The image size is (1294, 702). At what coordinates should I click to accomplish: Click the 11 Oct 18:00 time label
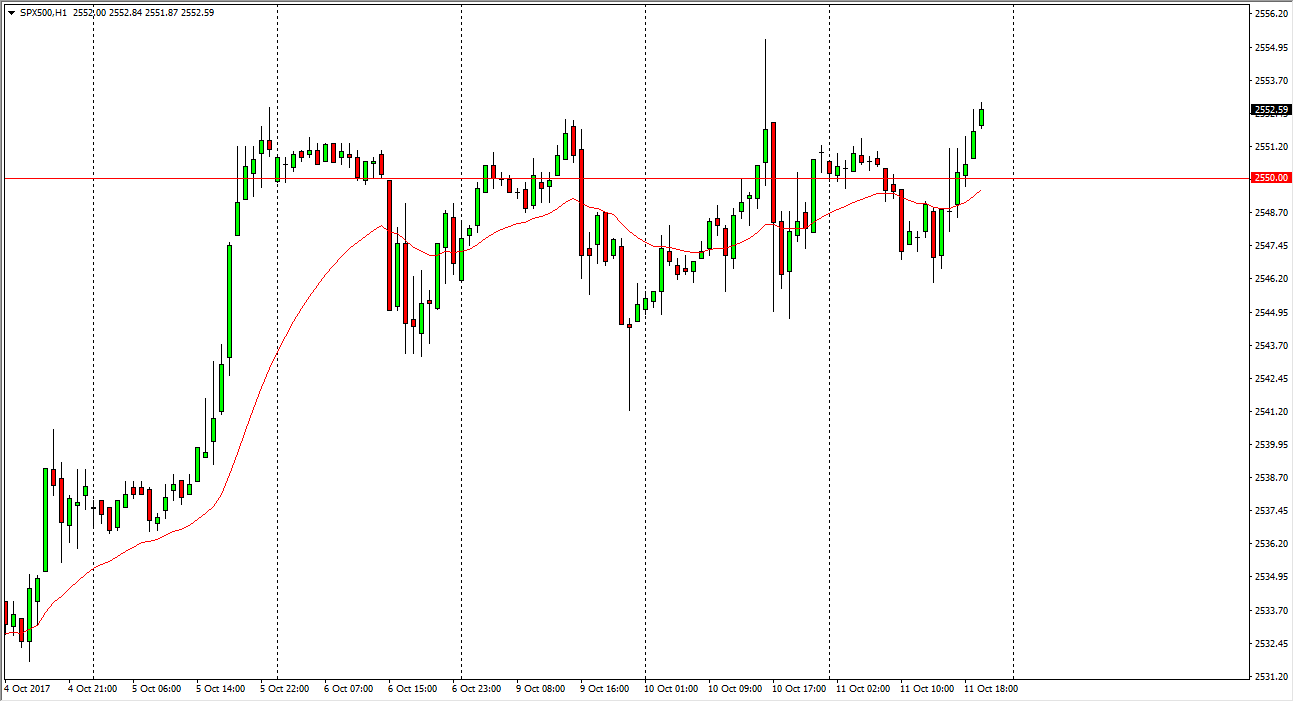click(991, 689)
